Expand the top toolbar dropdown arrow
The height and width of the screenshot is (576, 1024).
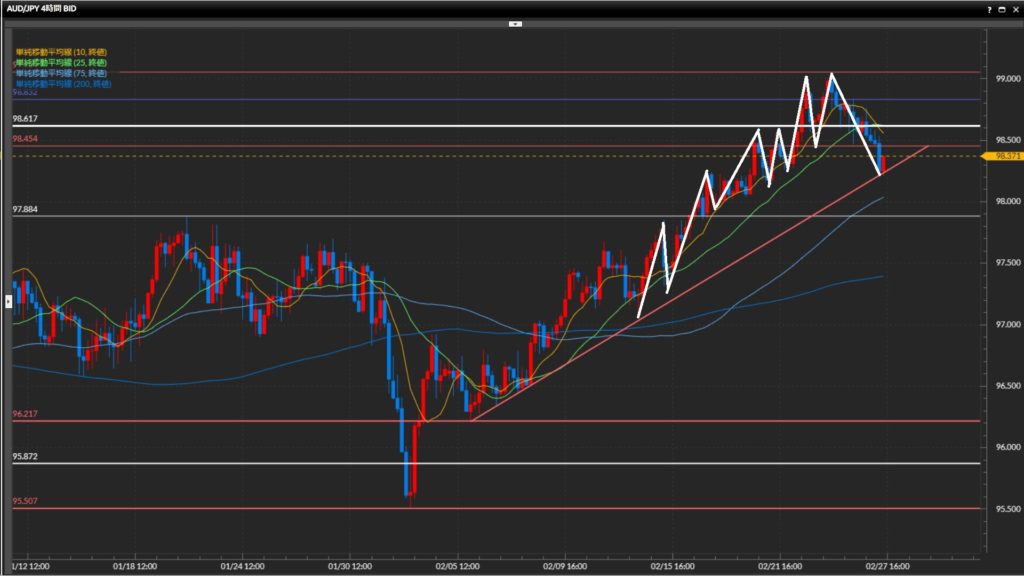point(514,22)
